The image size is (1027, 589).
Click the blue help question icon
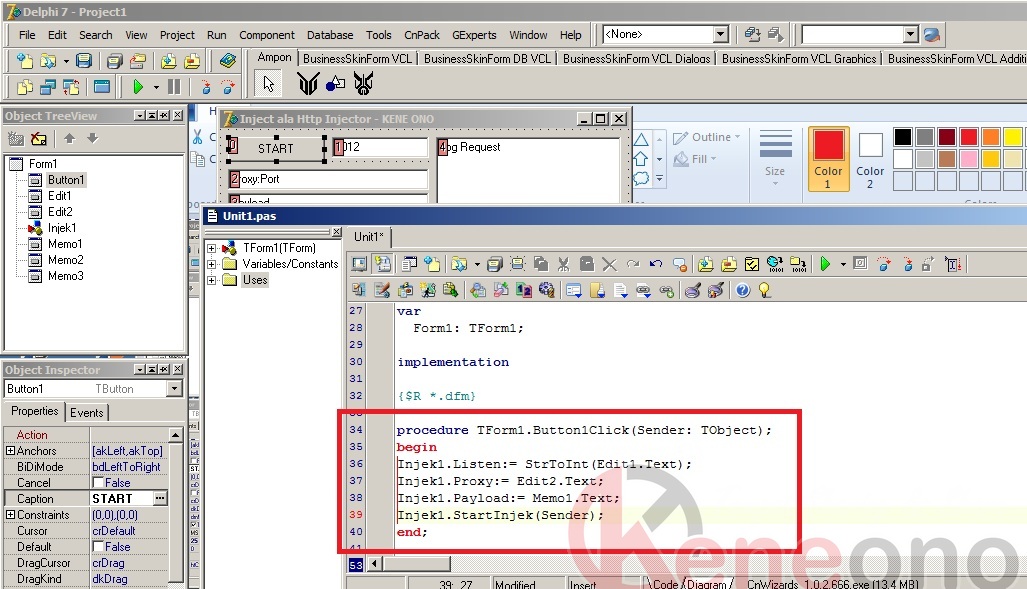[742, 290]
